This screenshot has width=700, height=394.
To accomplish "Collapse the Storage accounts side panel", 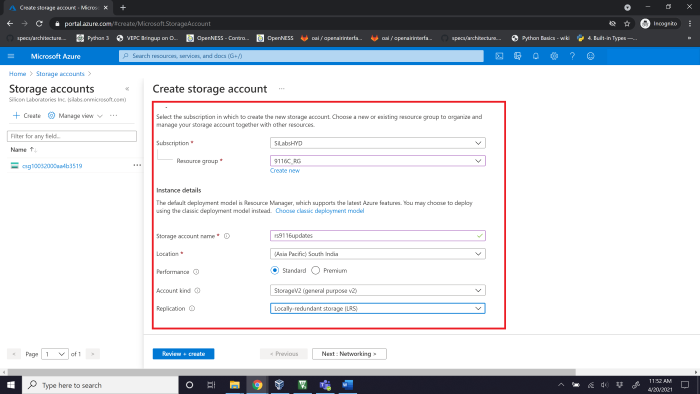I will (x=127, y=89).
